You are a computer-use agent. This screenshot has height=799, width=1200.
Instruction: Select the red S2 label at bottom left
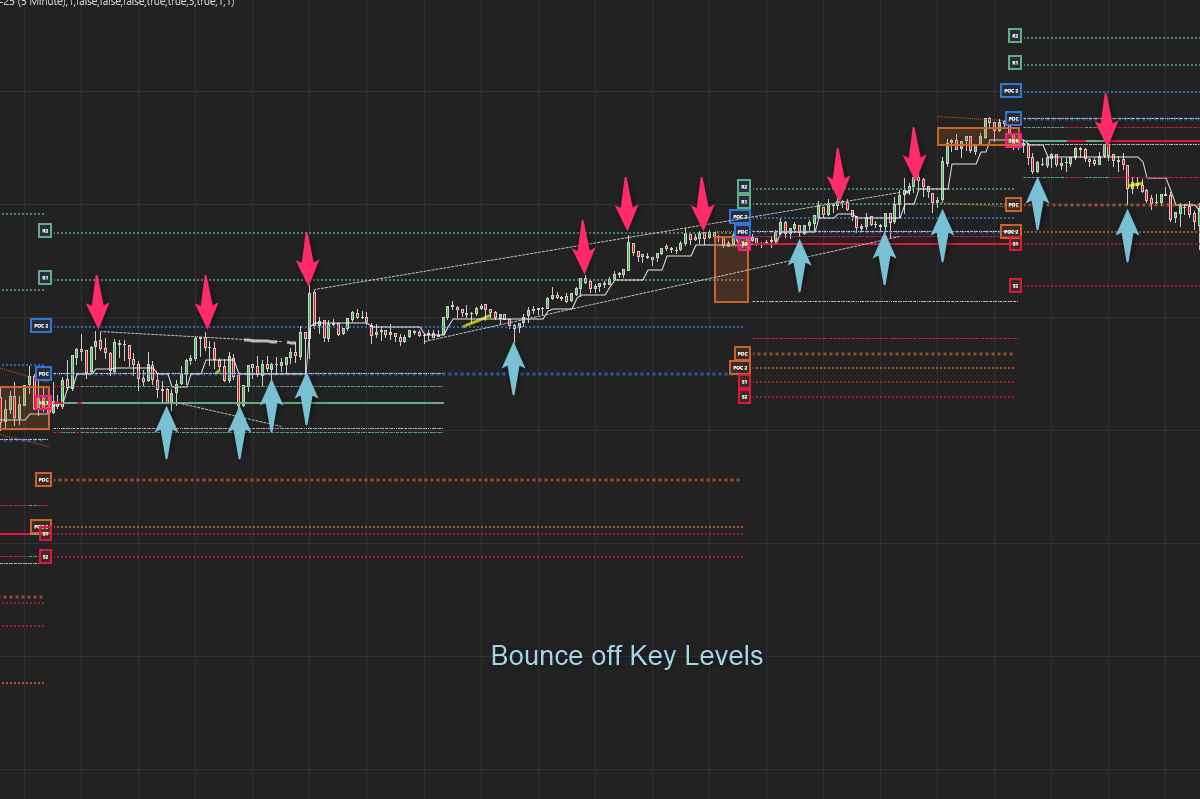(45, 557)
